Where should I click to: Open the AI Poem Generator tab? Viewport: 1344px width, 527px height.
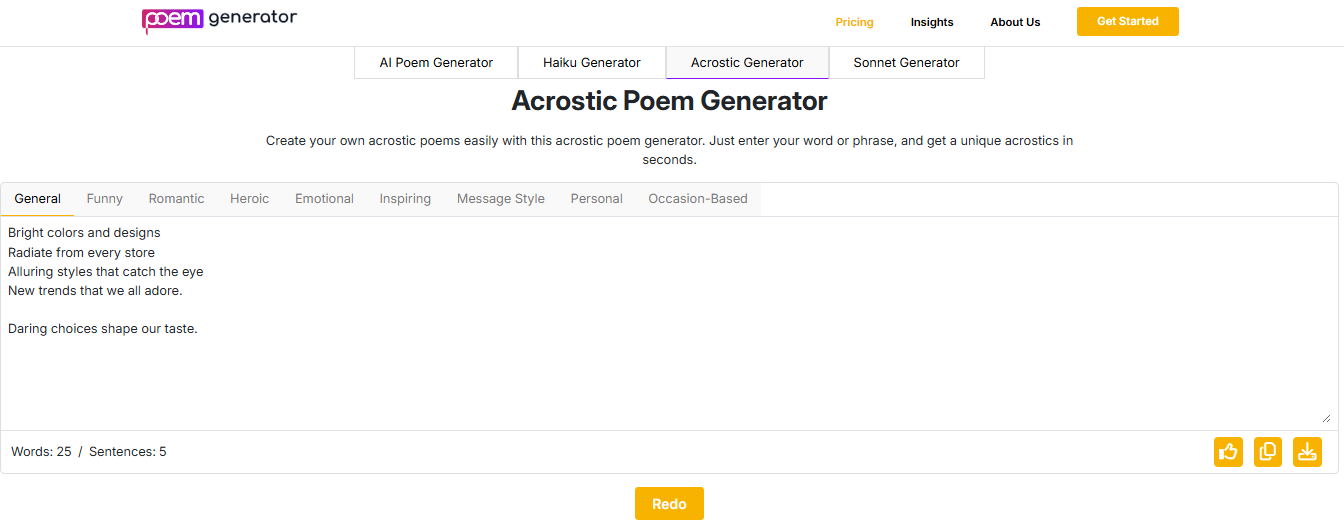coord(436,62)
